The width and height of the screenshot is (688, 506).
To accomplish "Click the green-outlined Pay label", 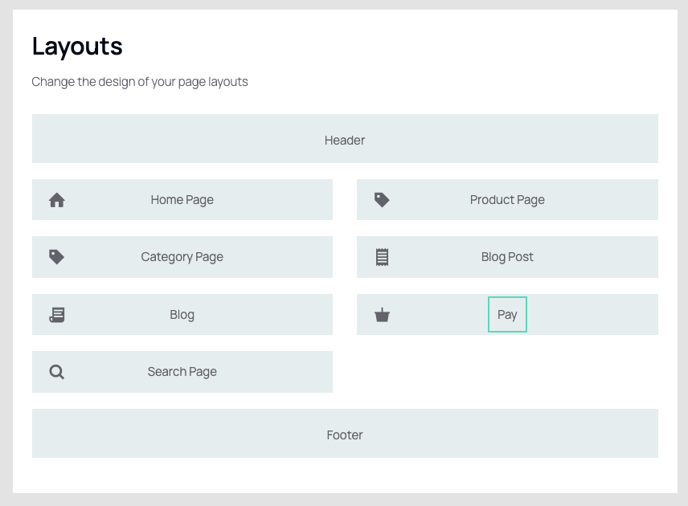I will pyautogui.click(x=507, y=315).
